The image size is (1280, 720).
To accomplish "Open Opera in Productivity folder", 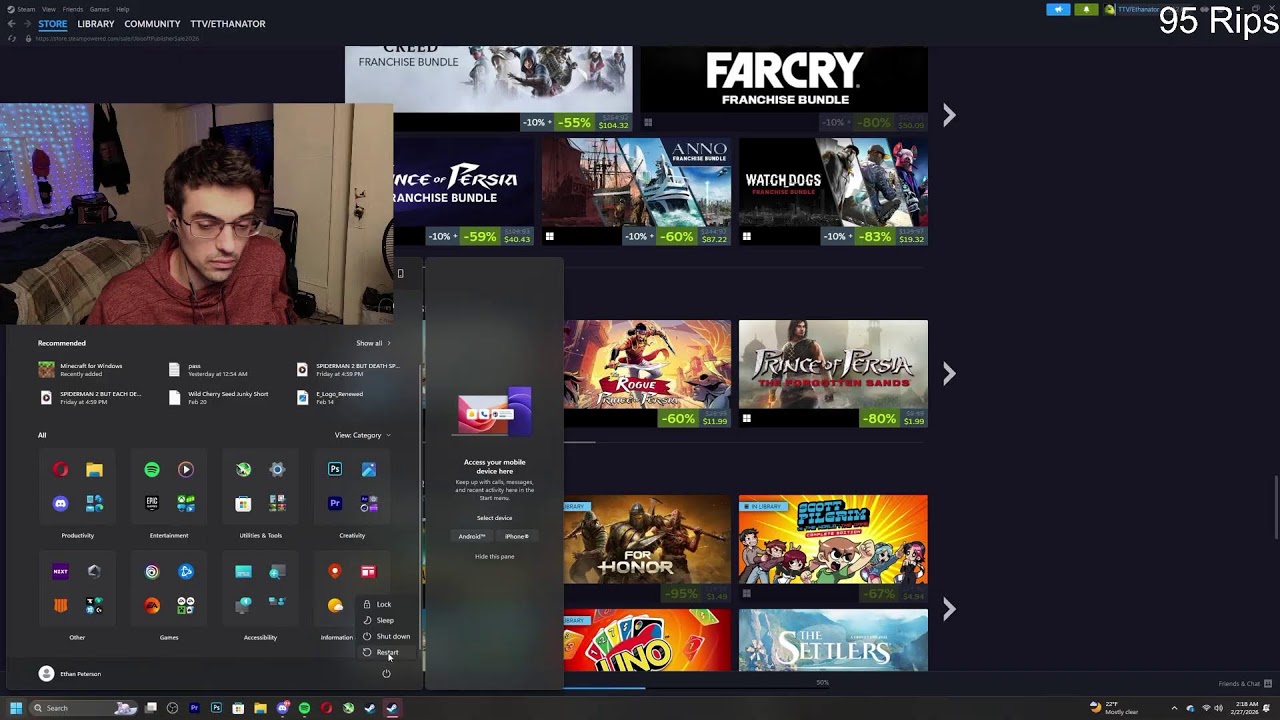I will pos(61,470).
